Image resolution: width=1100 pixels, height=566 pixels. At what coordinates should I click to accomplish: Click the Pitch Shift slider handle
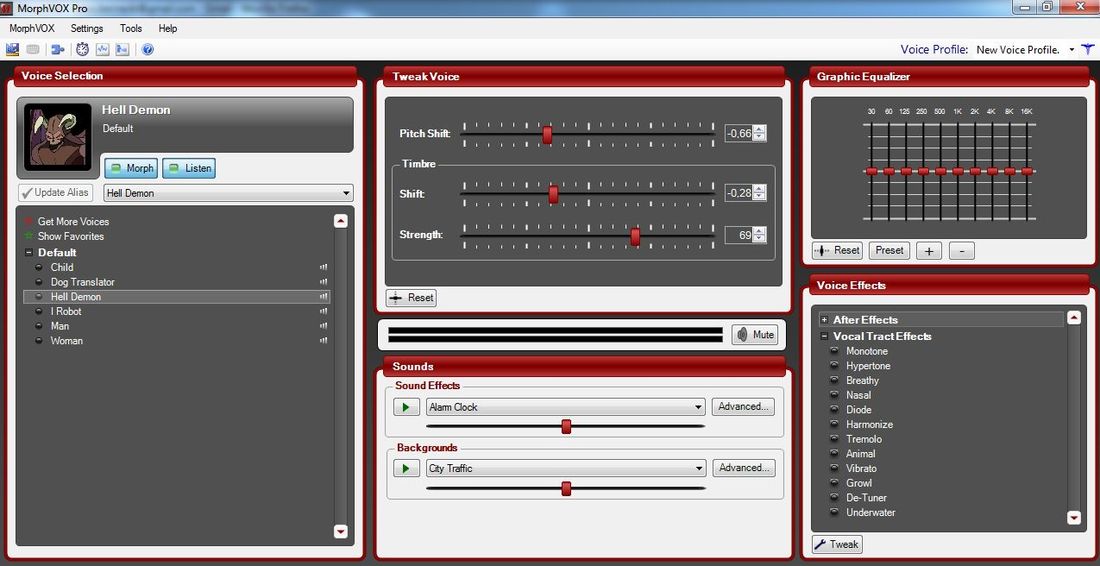coord(547,135)
